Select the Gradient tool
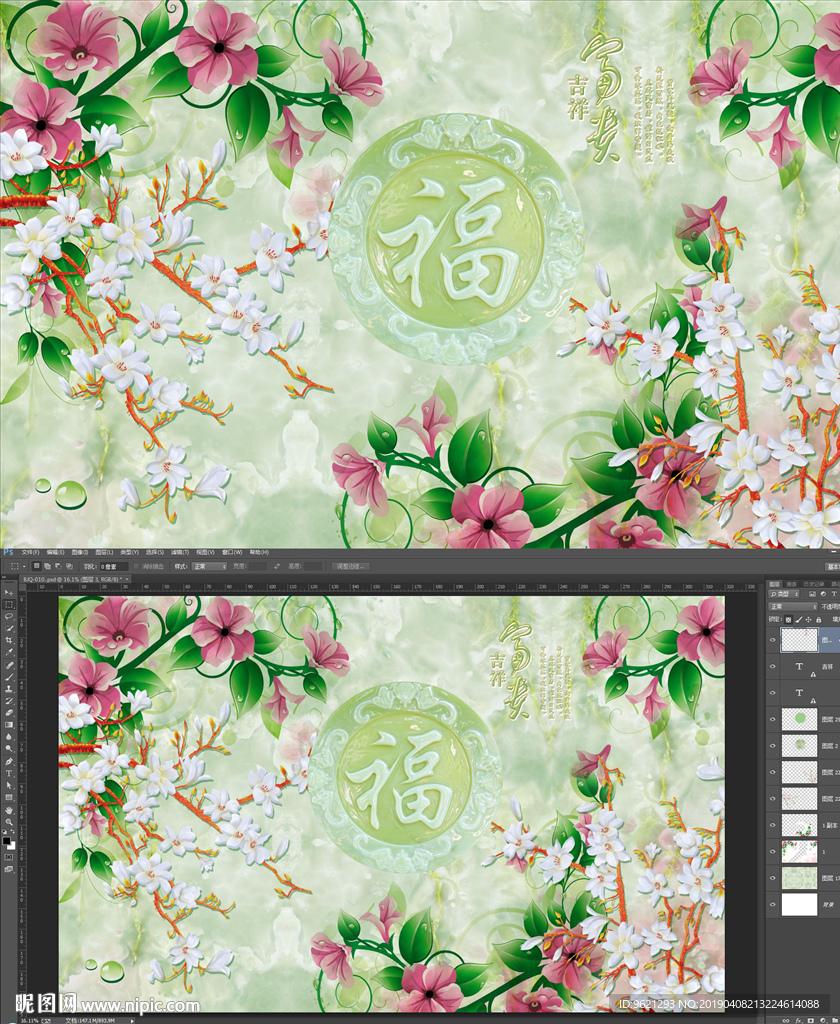This screenshot has height=1024, width=840. [x=8, y=724]
